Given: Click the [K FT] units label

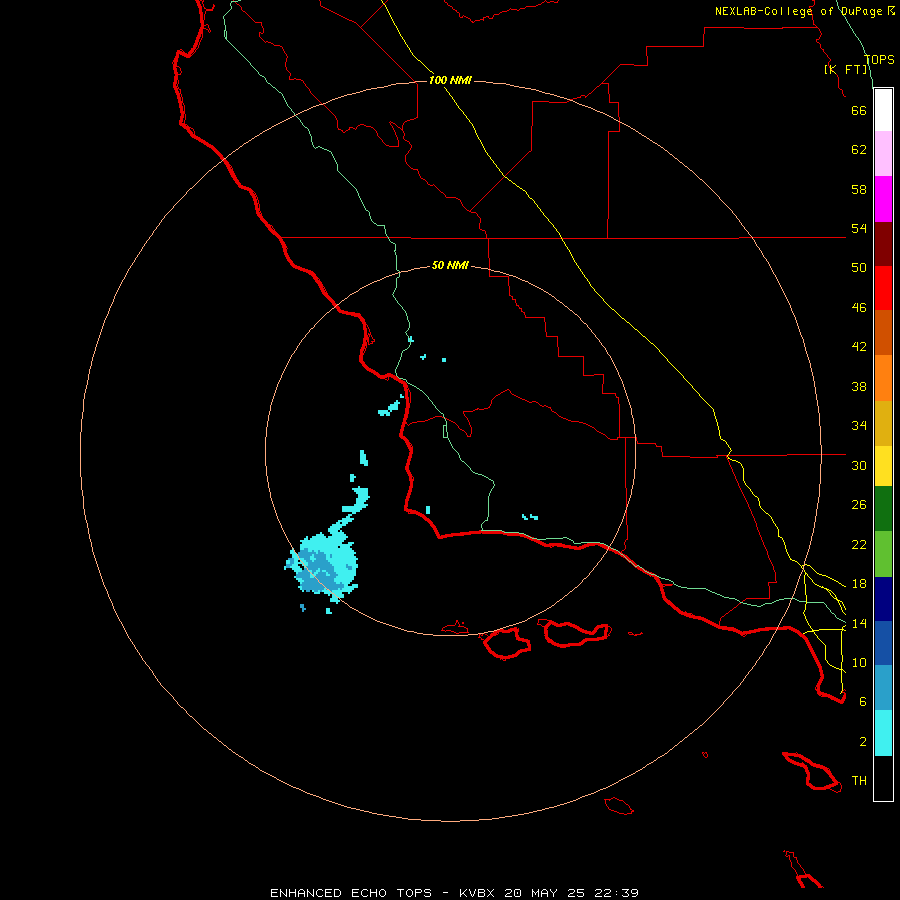Looking at the screenshot, I should tap(846, 69).
